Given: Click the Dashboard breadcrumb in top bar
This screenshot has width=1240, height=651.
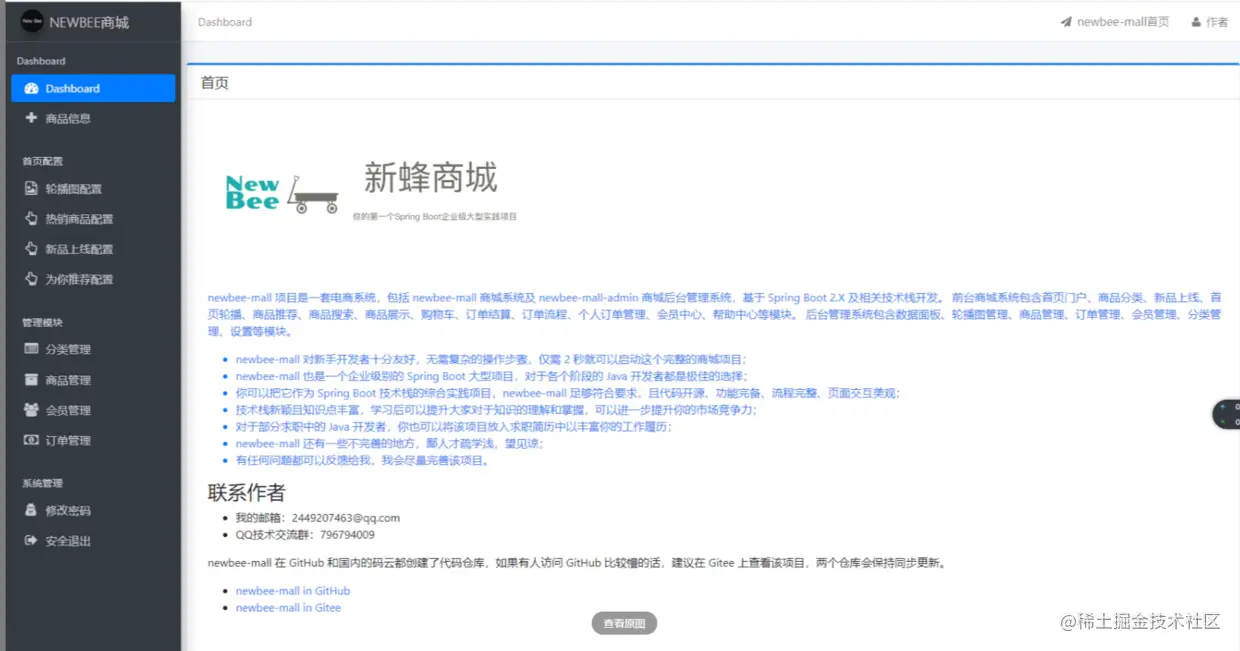Looking at the screenshot, I should coord(225,22).
